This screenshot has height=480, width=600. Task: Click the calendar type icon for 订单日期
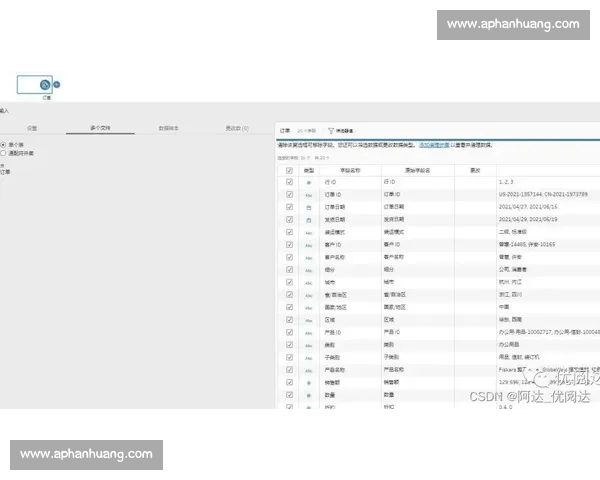[x=309, y=207]
